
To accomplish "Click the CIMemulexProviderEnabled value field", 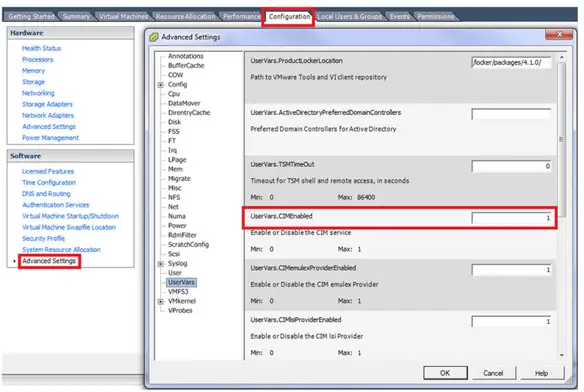I will pos(511,269).
